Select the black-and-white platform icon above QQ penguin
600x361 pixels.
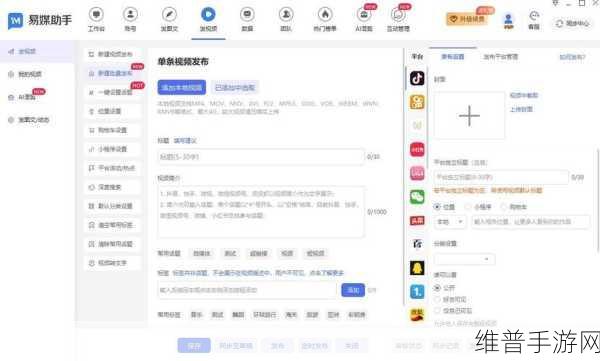click(x=417, y=244)
